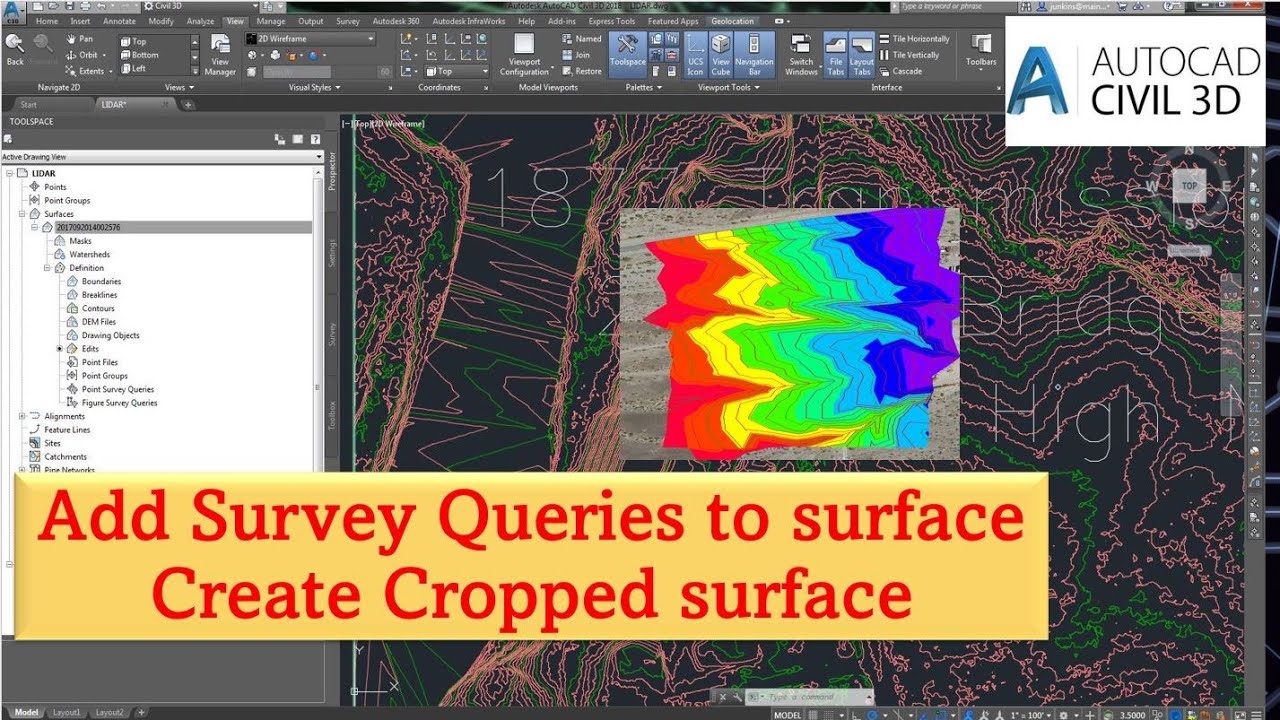Click Join viewports
Viewport: 1280px width, 720px height.
(x=576, y=55)
